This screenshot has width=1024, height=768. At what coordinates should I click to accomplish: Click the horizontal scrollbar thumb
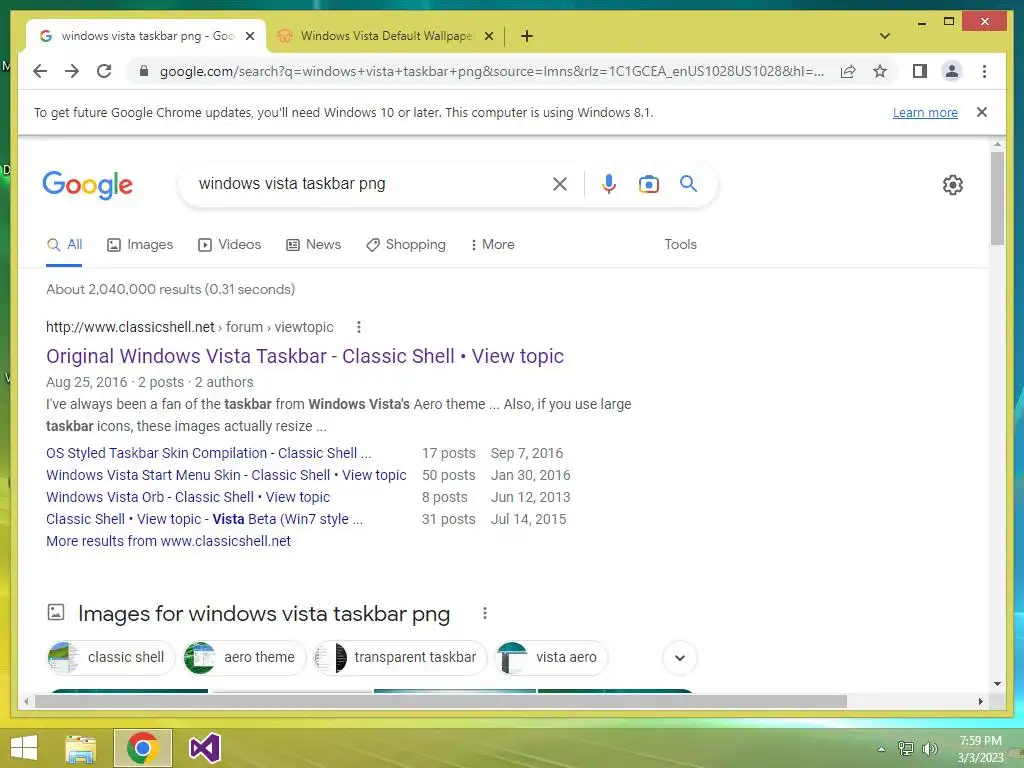(x=441, y=701)
